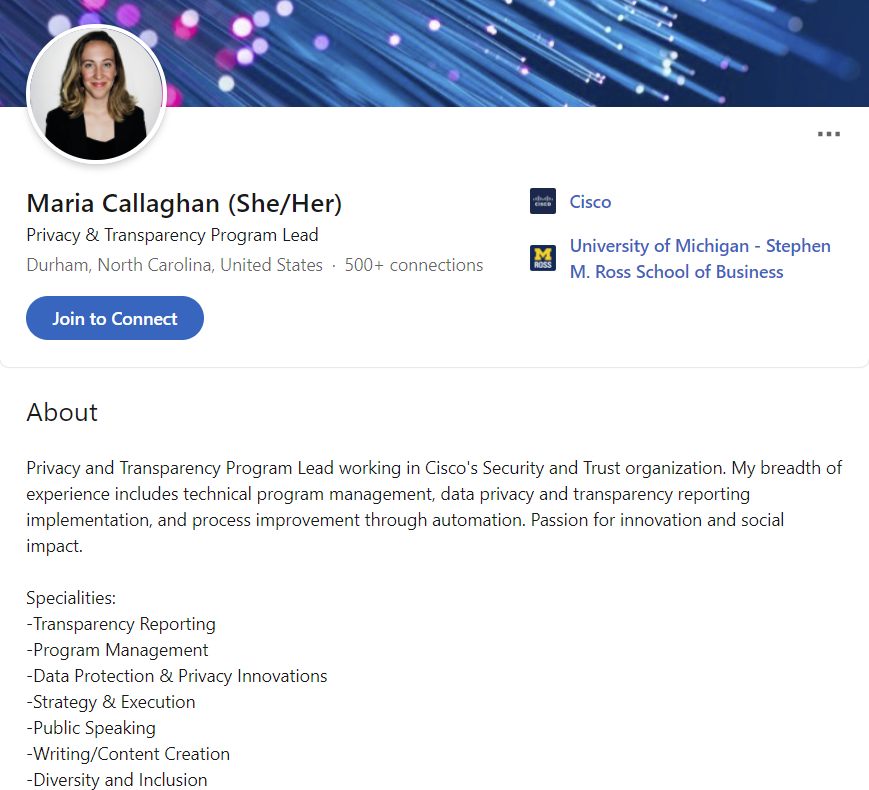
Task: Click the Specialities: label
Action: click(x=71, y=598)
